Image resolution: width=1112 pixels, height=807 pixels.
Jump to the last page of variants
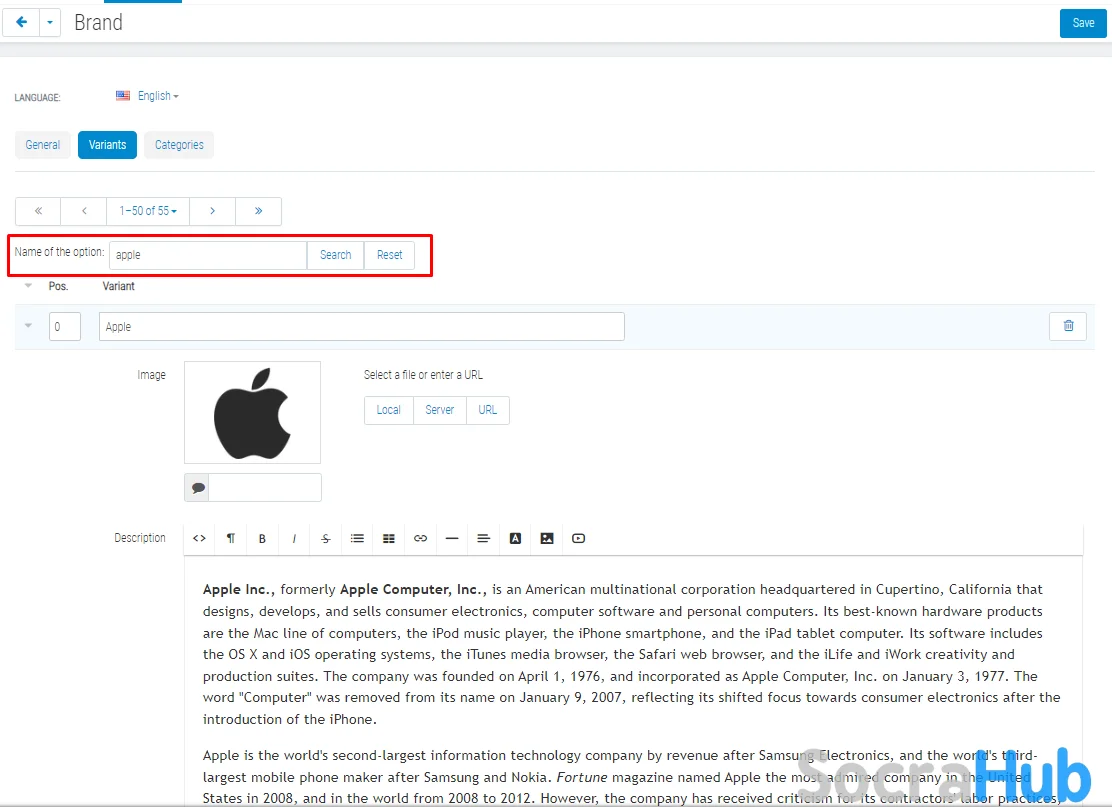pyautogui.click(x=258, y=211)
